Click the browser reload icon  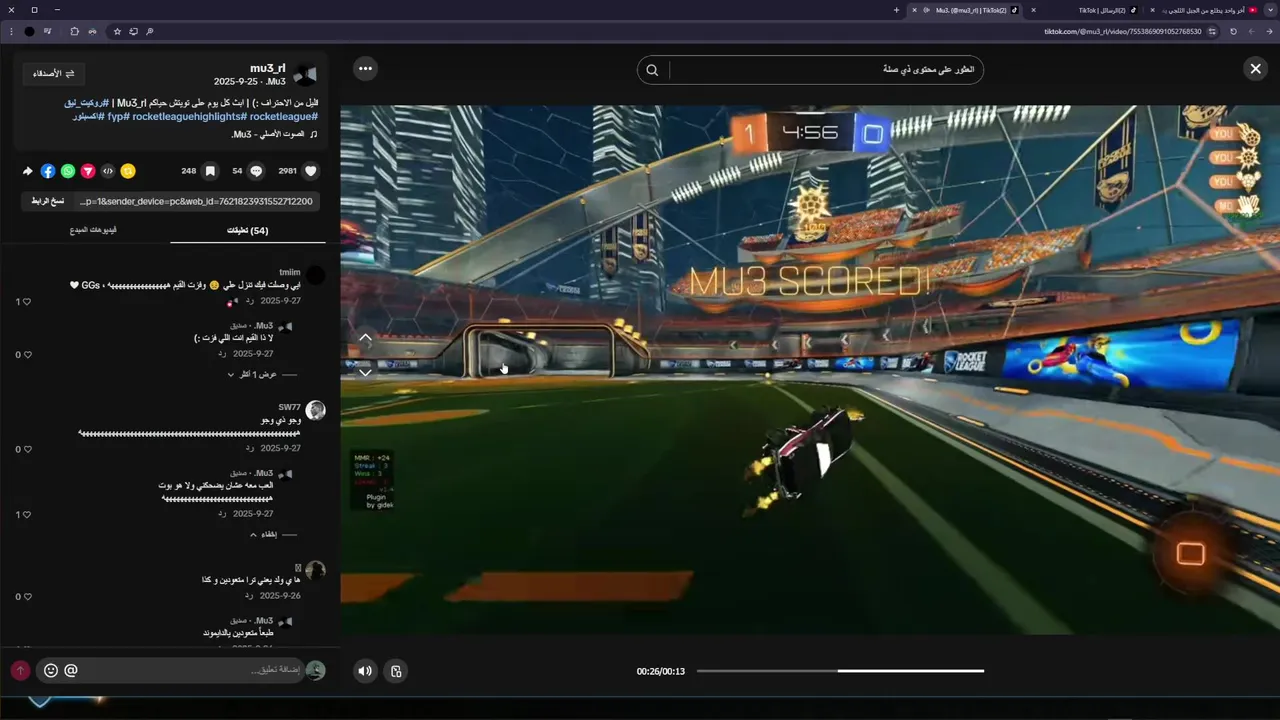[x=1233, y=31]
